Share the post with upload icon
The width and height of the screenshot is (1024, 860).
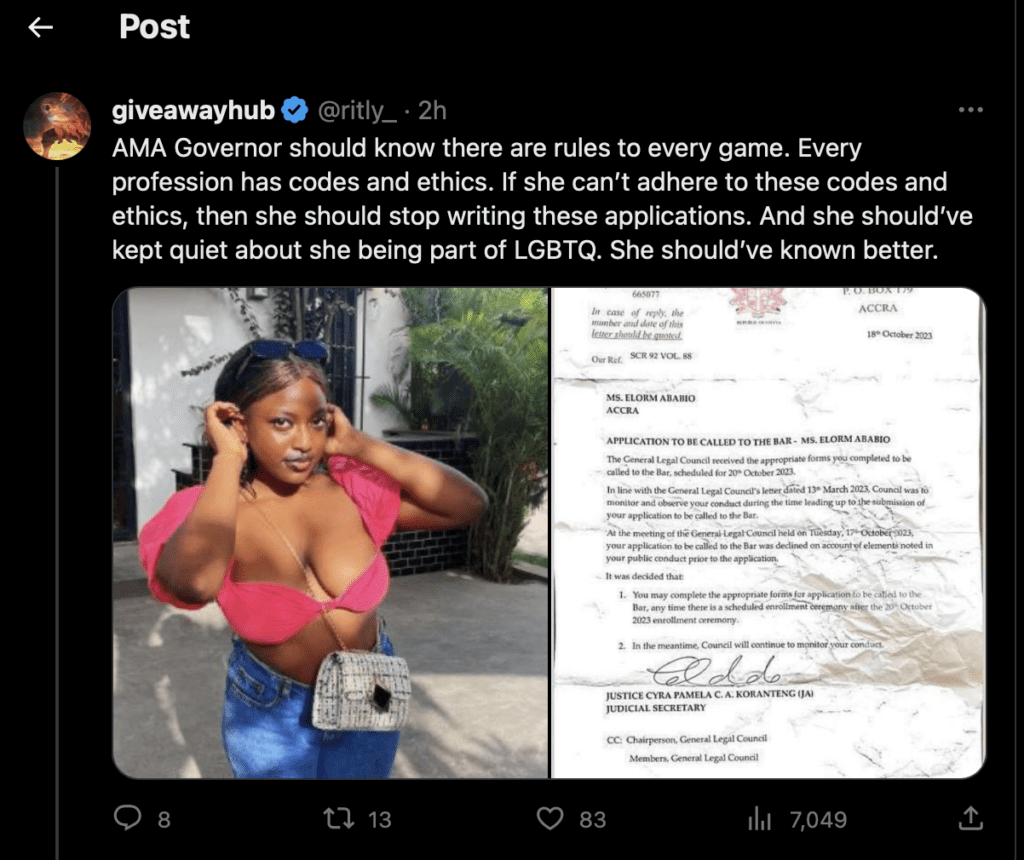(971, 818)
